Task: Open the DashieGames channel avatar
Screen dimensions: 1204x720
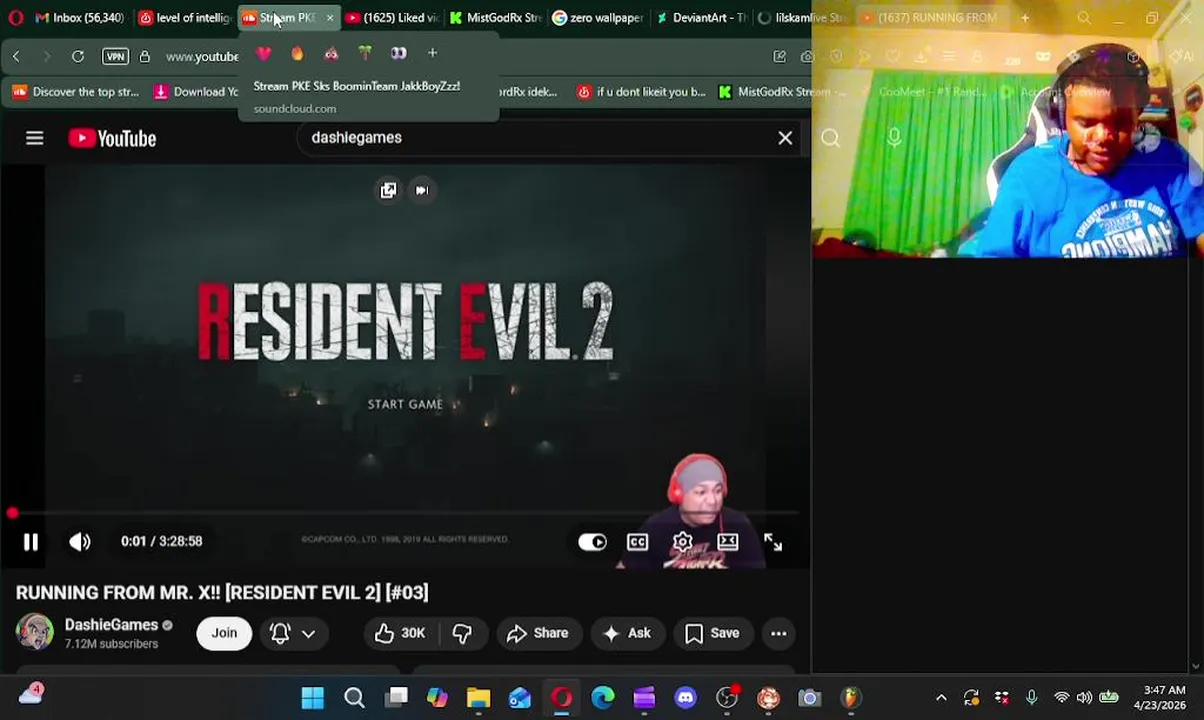Action: pos(34,633)
